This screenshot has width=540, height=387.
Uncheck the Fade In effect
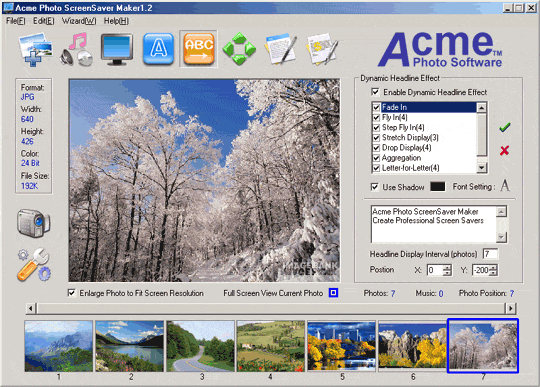[376, 107]
